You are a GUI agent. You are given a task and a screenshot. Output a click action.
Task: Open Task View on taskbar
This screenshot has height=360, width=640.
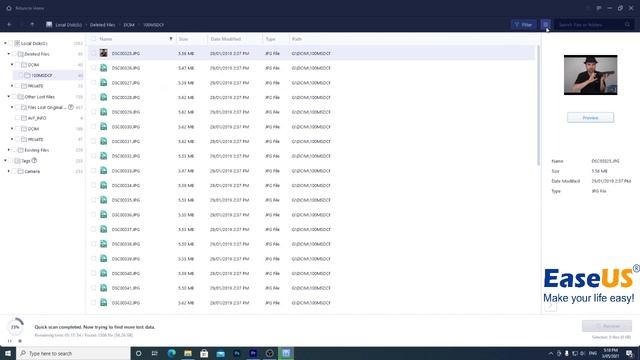[x=155, y=353]
